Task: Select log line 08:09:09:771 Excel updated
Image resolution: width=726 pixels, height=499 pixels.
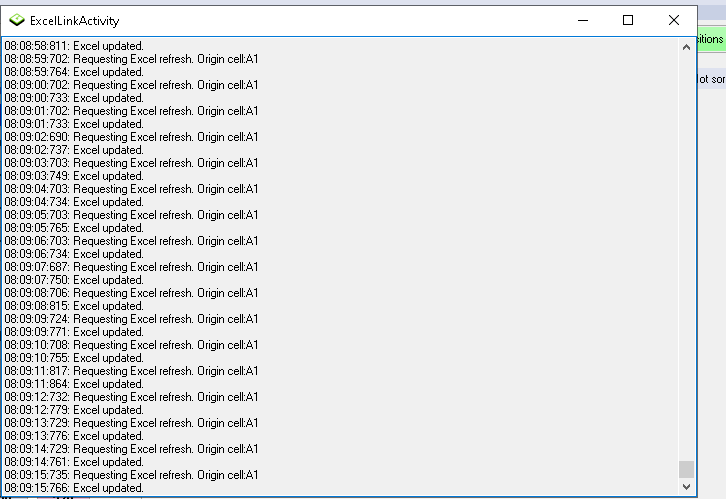Action: [x=74, y=331]
